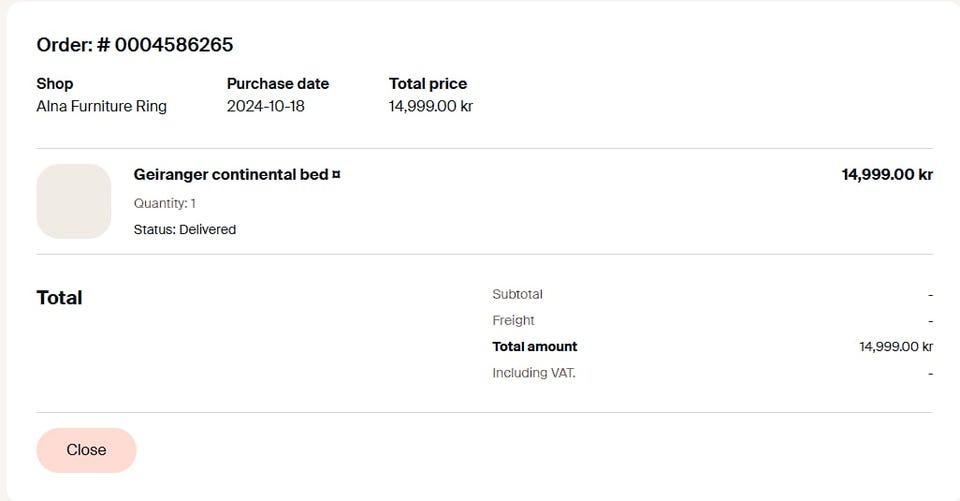
Task: Select the Subtotal row label
Action: pos(518,295)
